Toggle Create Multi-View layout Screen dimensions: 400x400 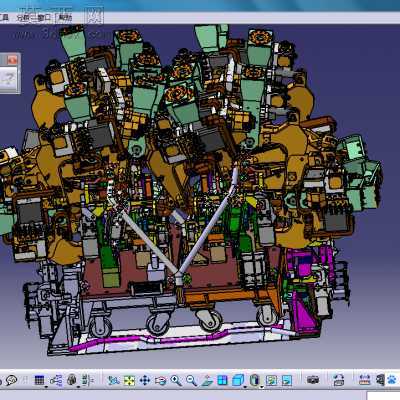222,380
